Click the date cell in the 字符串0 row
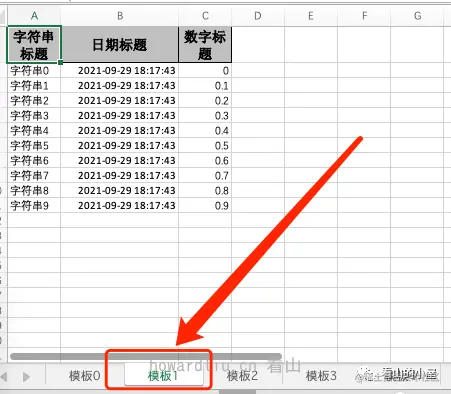451x394 pixels. (x=120, y=70)
